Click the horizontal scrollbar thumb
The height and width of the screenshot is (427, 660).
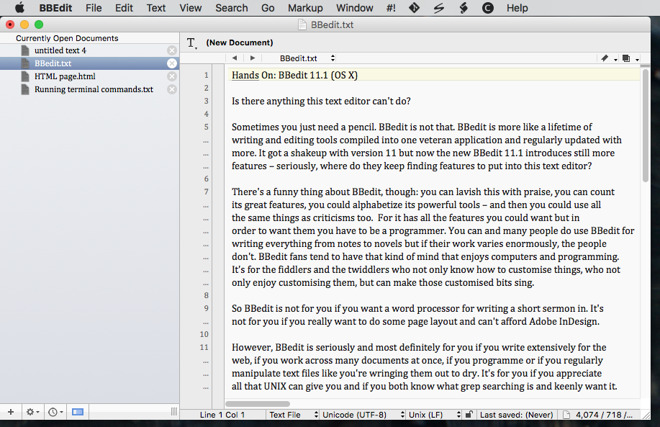[258, 404]
